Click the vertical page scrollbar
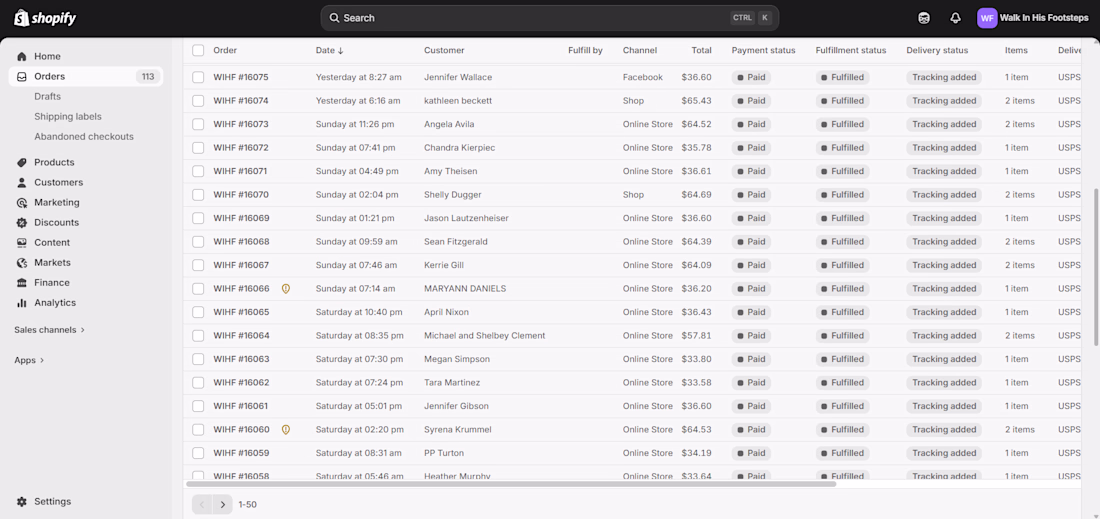1100x519 pixels. click(1096, 267)
